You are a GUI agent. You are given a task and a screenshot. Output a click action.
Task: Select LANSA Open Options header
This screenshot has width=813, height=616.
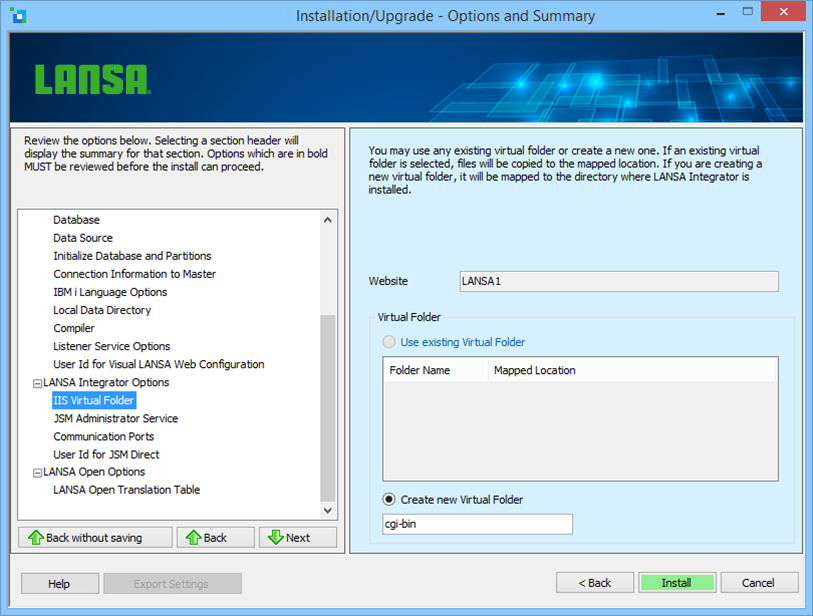[x=94, y=472]
